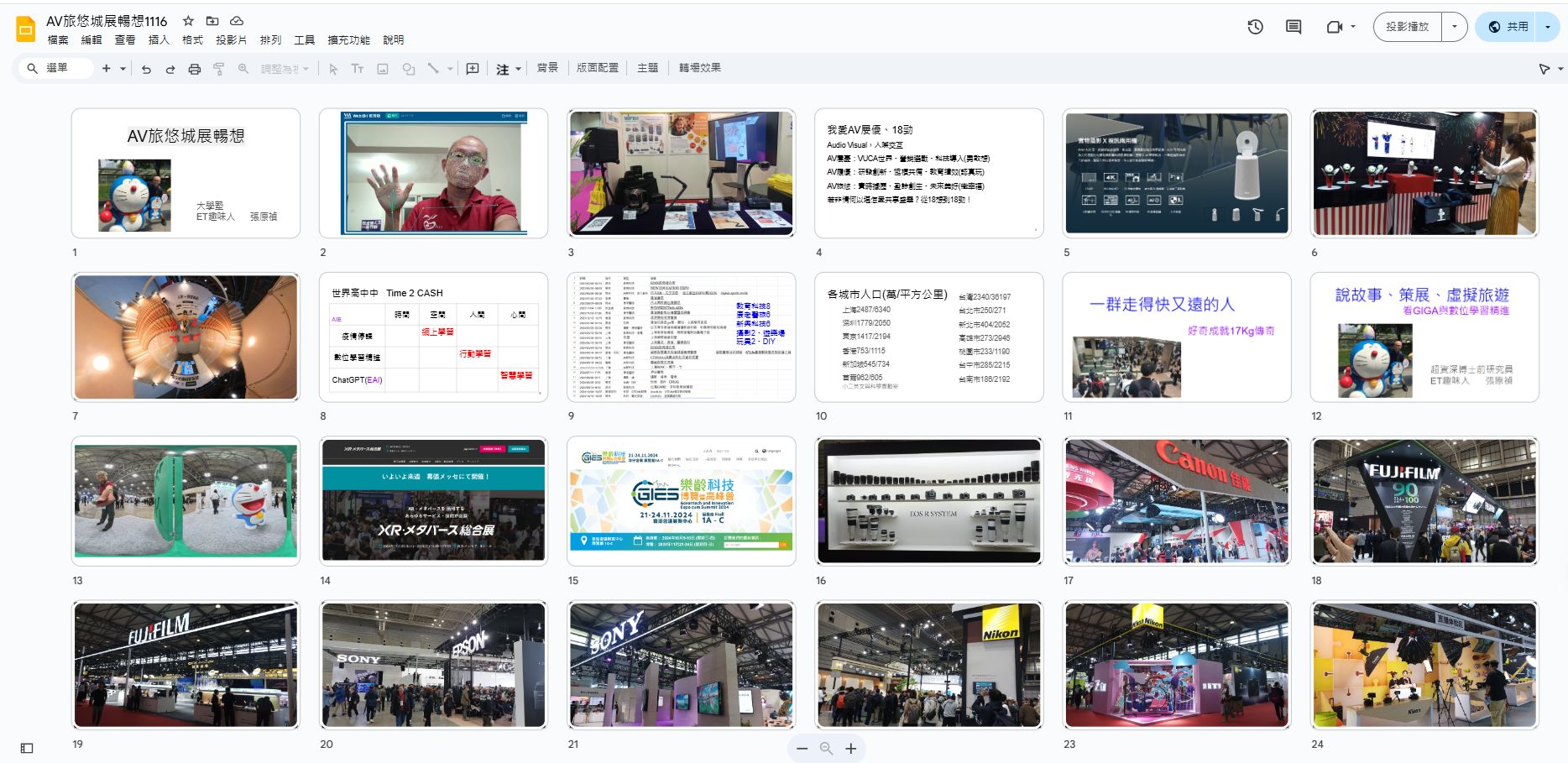Click the add comment toolbar icon

tap(473, 69)
